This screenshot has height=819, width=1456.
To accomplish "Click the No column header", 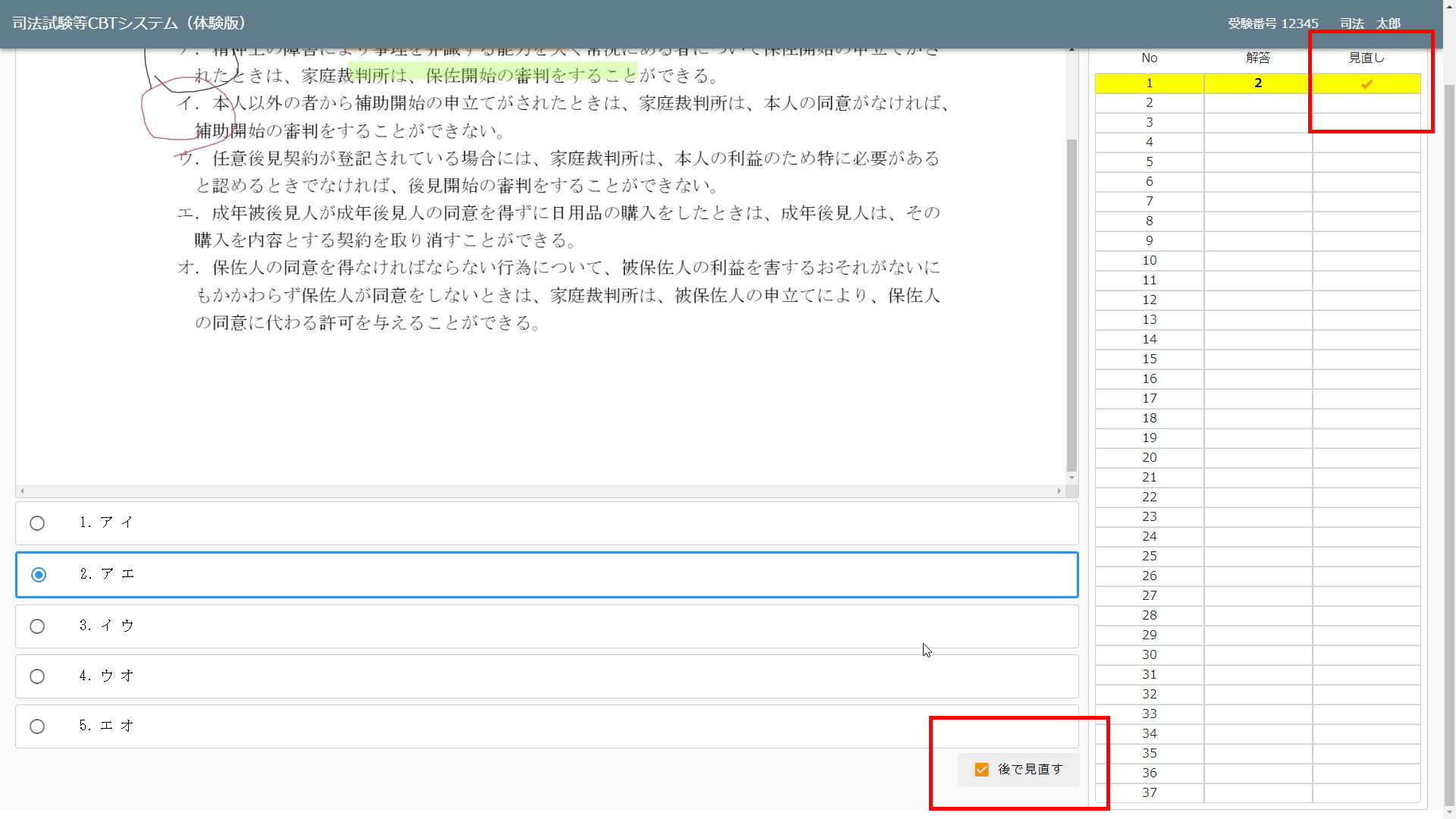I will tap(1149, 58).
